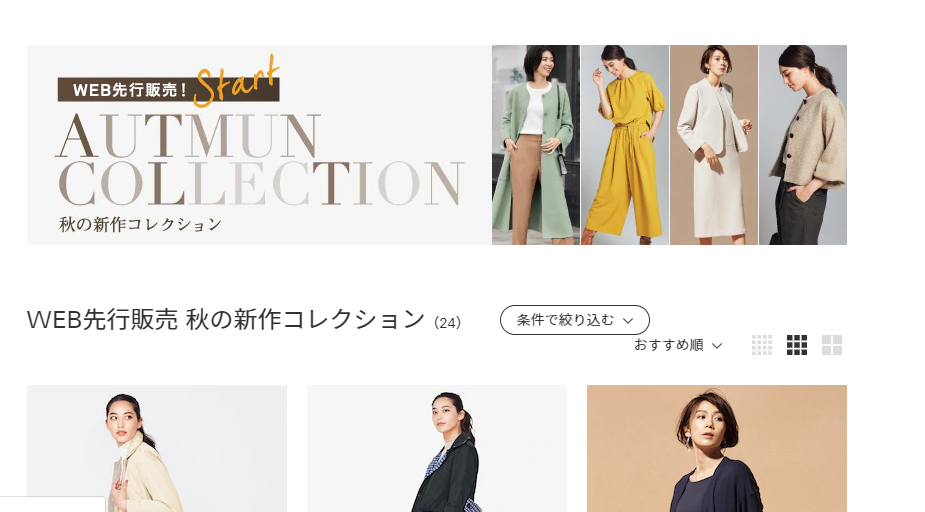This screenshot has width=925, height=512.
Task: Click the chevron beside 条件で絞り込む
Action: click(628, 320)
